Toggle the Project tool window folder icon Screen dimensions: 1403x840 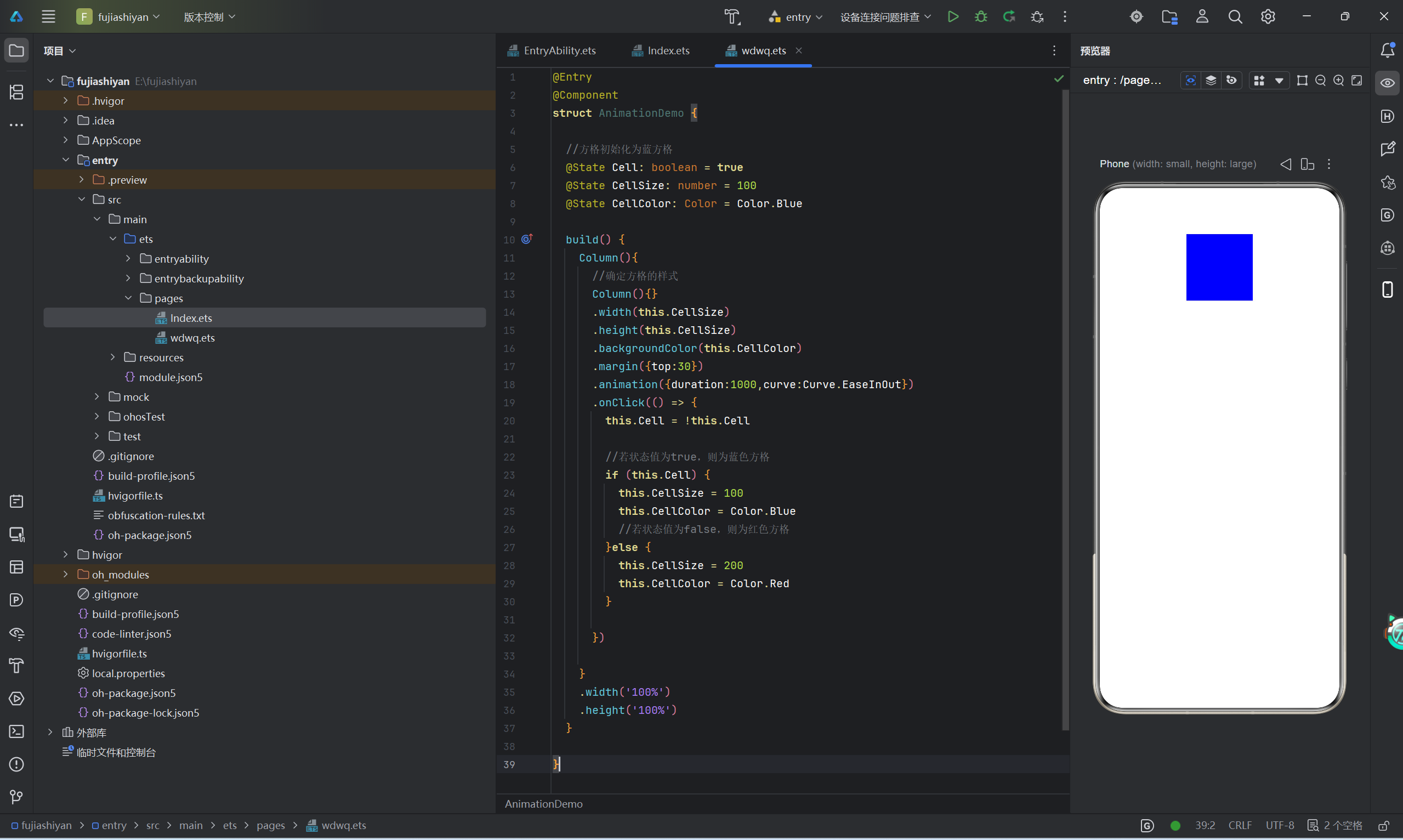tap(16, 50)
